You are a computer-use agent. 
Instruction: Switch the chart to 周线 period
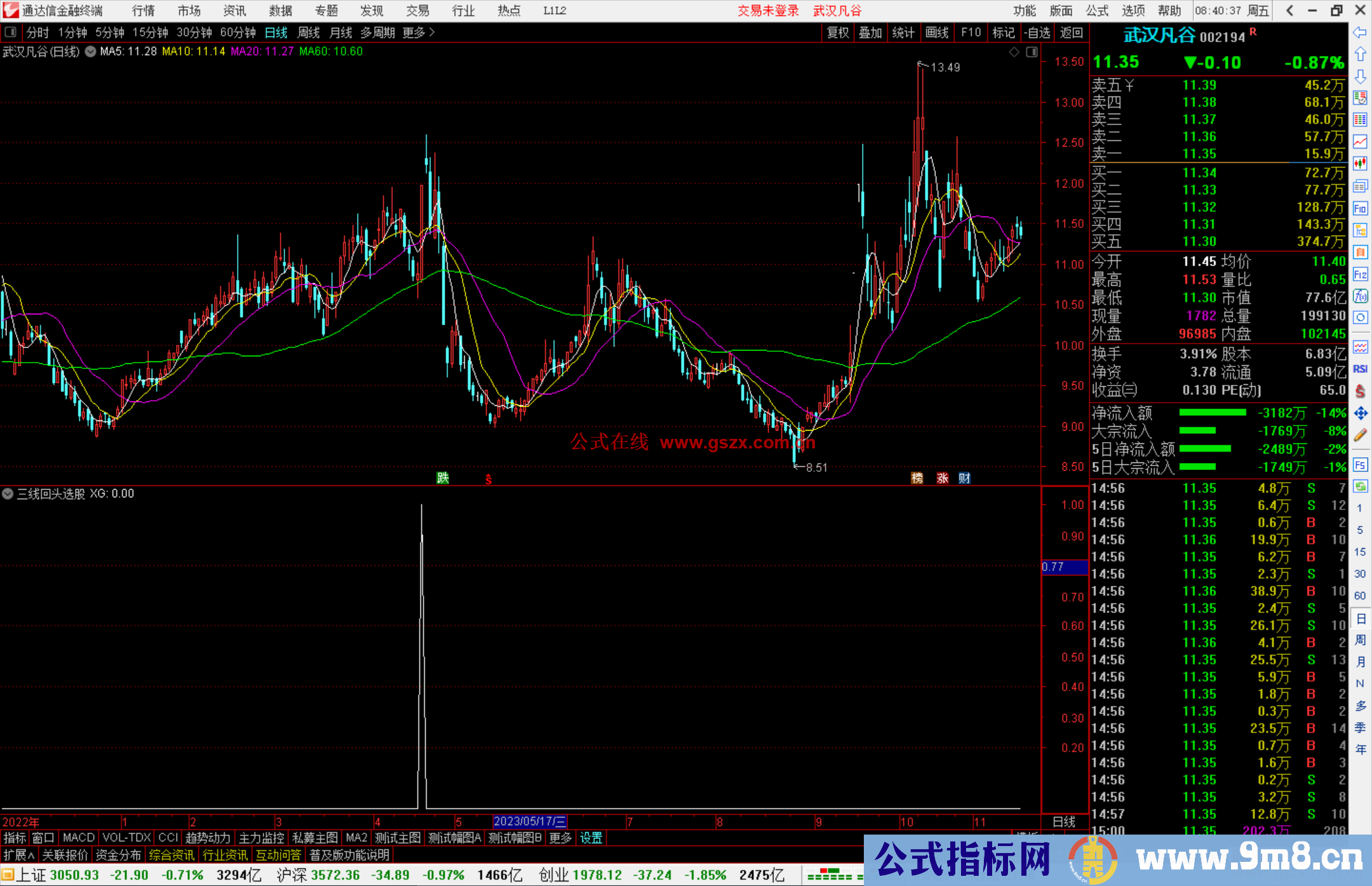pyautogui.click(x=309, y=32)
